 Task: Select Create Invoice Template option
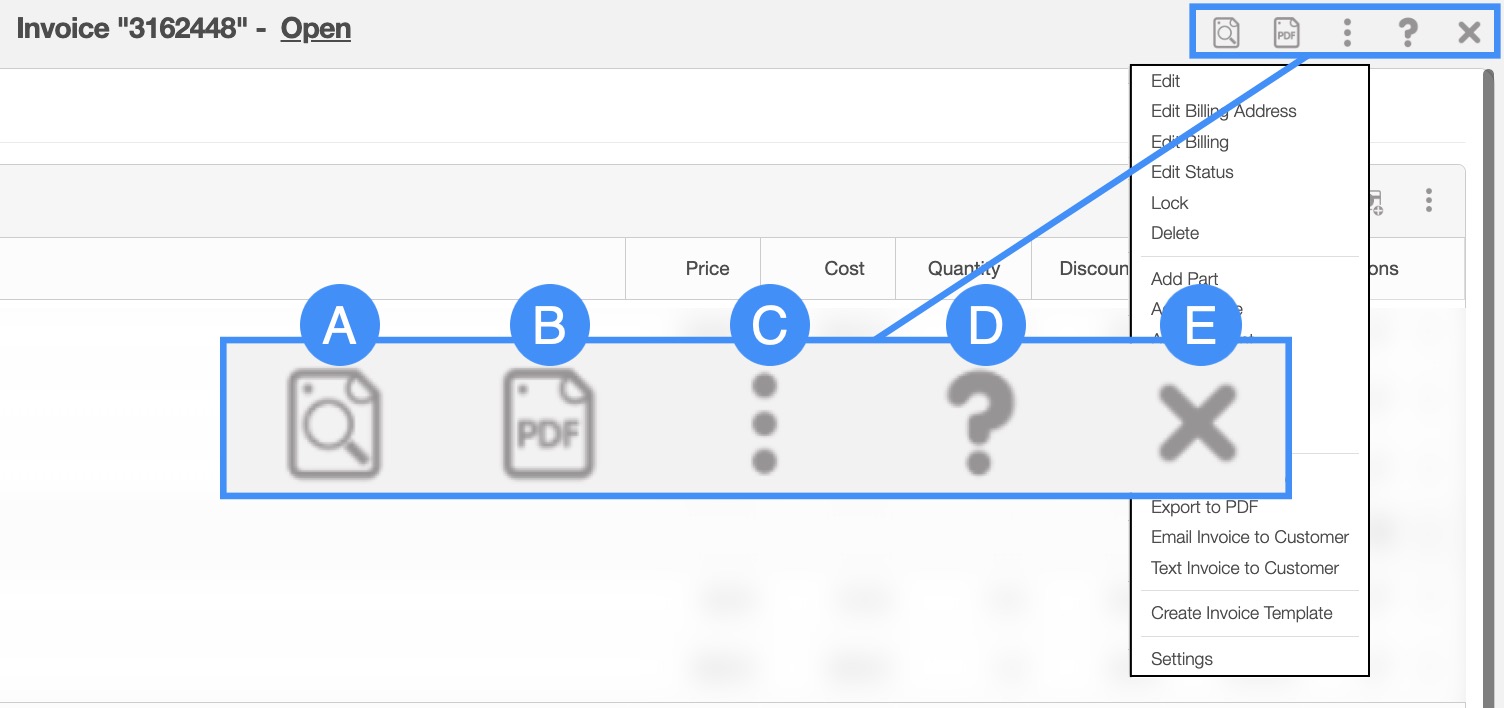point(1241,613)
